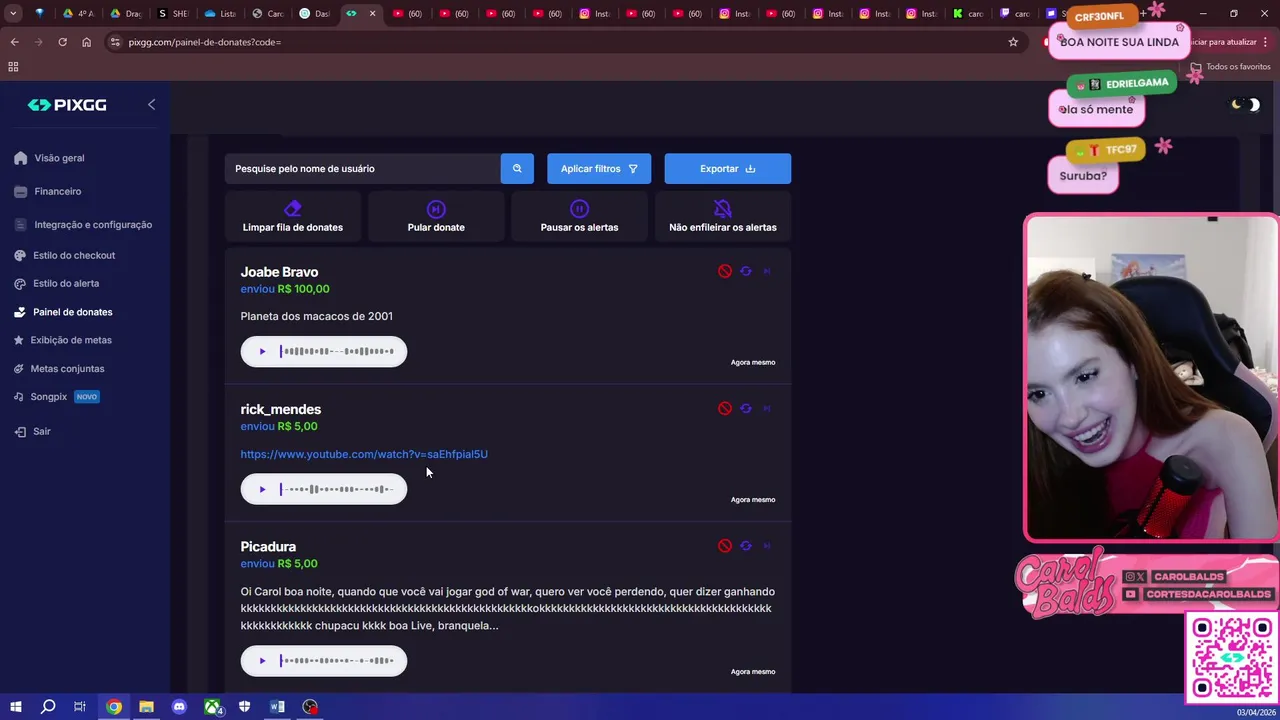Focus the Pesquise pelo nome de usuário field
The width and height of the screenshot is (1280, 720).
point(362,168)
